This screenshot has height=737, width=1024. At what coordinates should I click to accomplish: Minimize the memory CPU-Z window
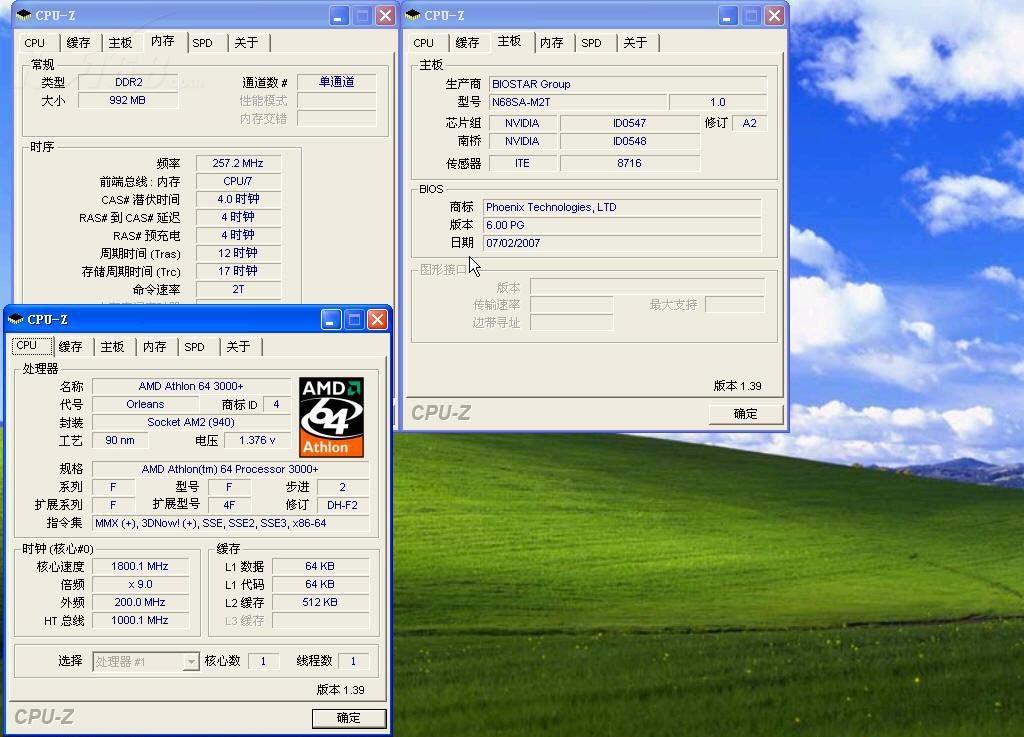pos(338,16)
